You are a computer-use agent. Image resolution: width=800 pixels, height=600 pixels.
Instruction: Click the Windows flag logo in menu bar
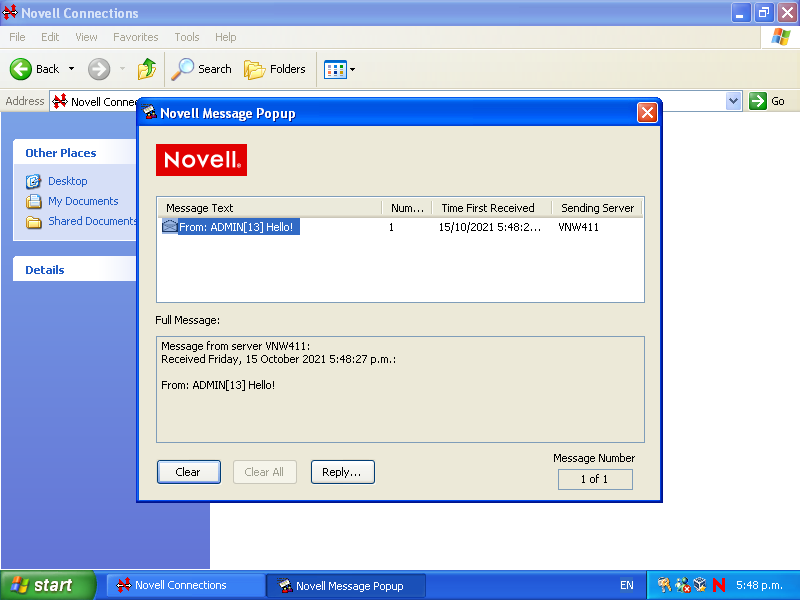coord(781,37)
